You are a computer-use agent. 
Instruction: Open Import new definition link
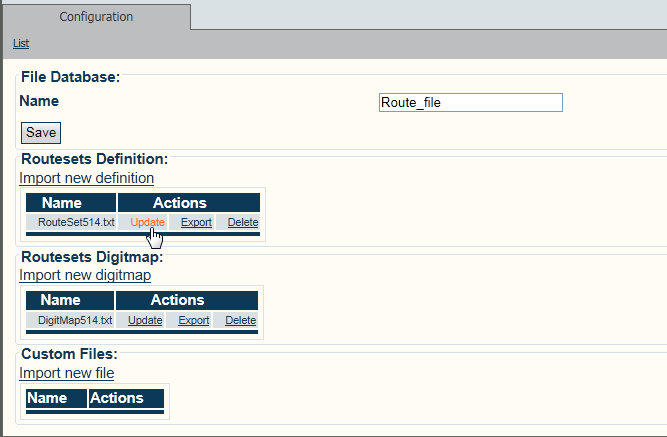click(86, 178)
